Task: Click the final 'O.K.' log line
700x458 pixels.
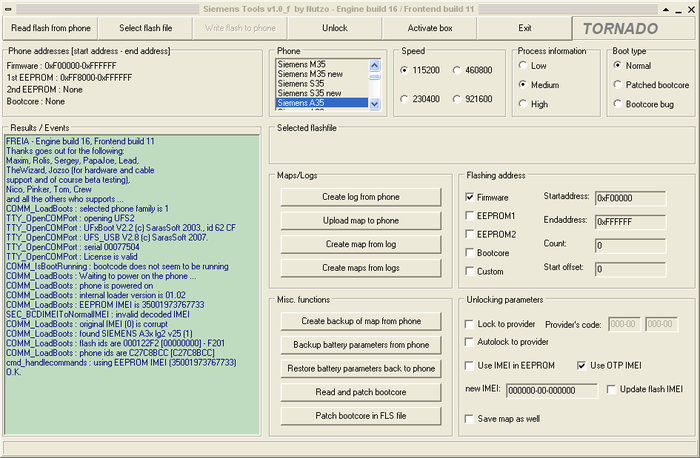Action: pyautogui.click(x=13, y=372)
